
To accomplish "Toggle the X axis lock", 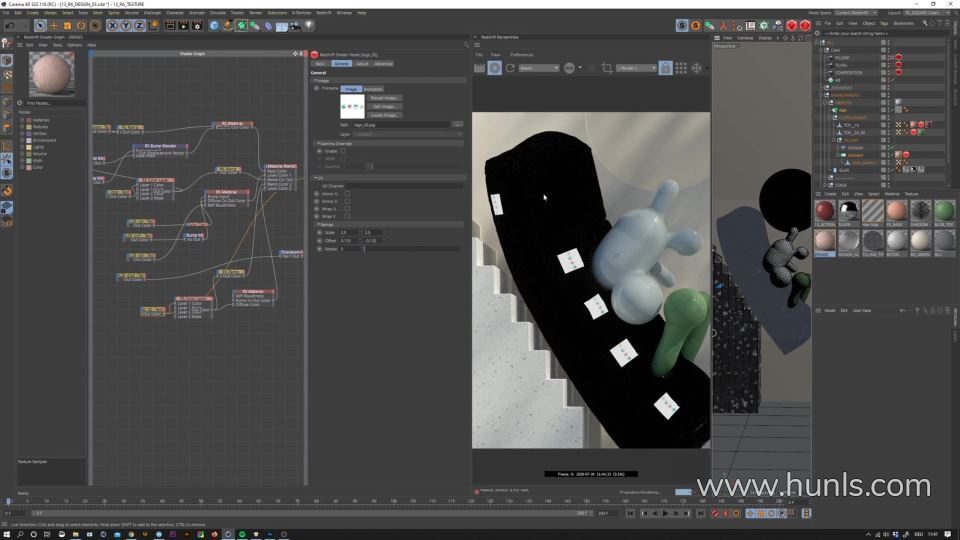I will [x=112, y=26].
